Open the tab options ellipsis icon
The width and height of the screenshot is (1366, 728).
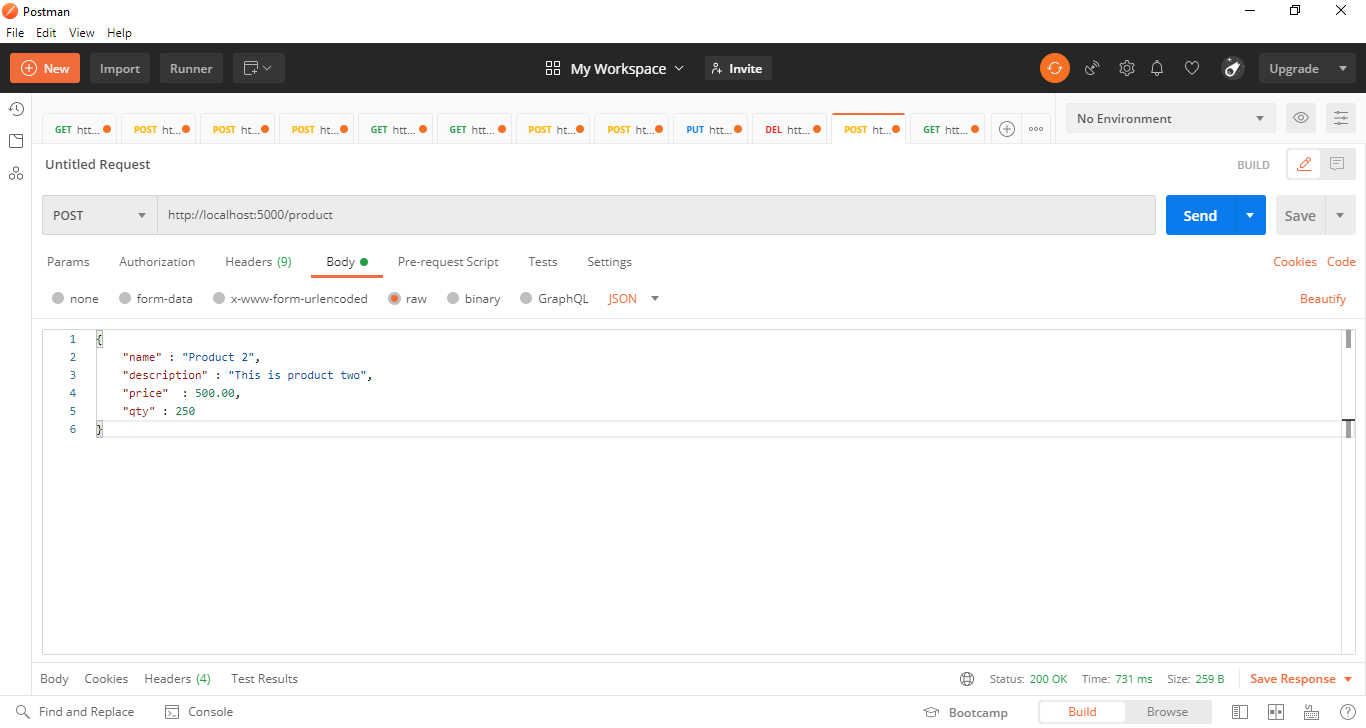[x=1036, y=129]
